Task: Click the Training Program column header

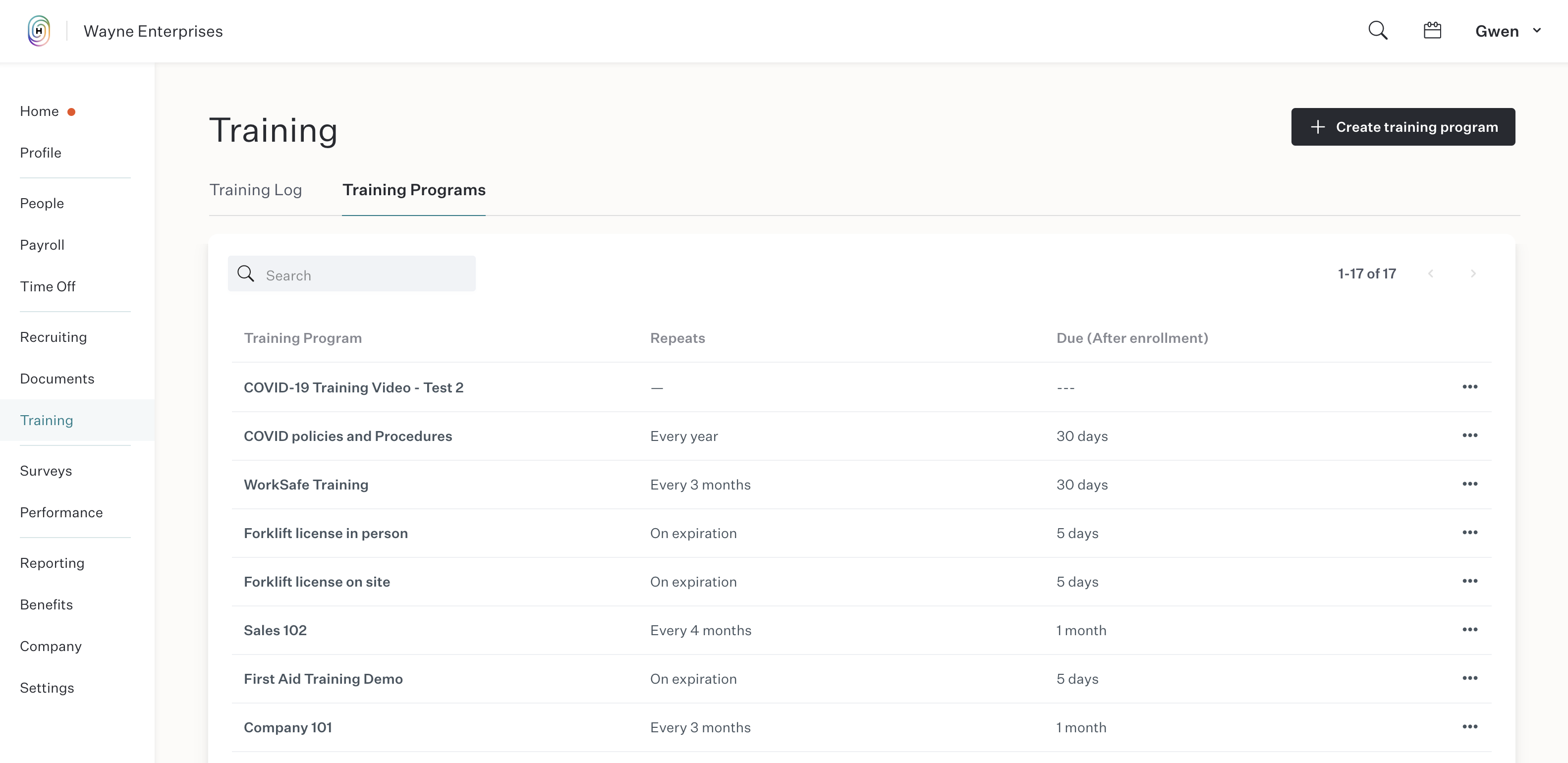Action: coord(303,338)
